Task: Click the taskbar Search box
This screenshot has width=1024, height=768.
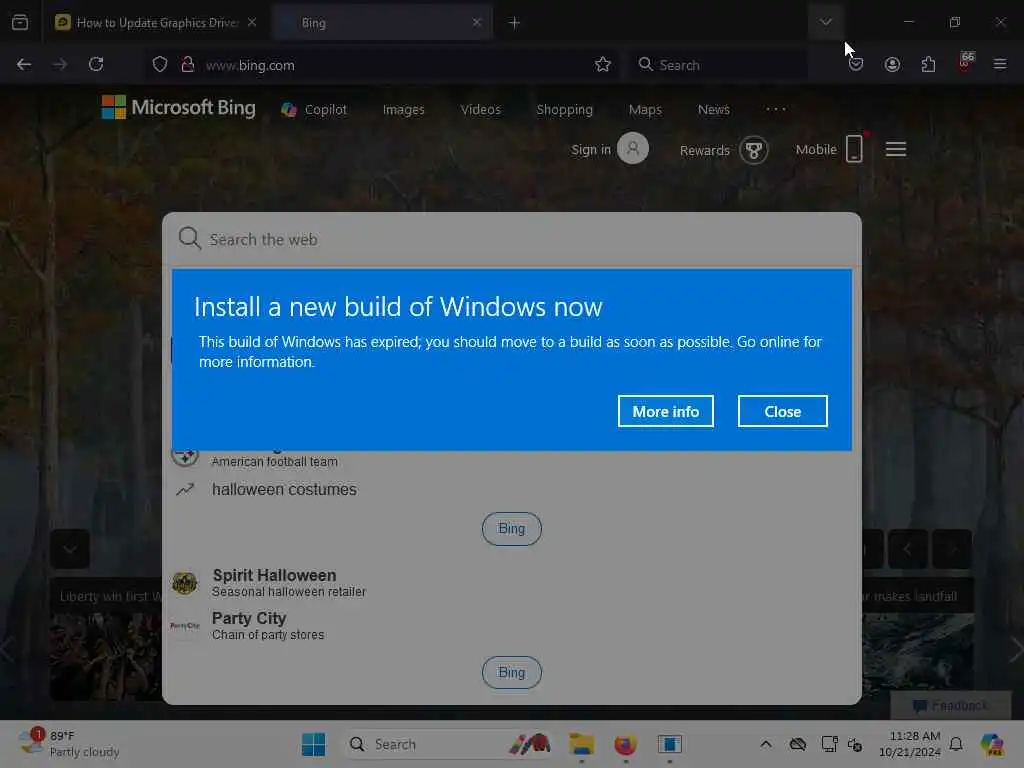Action: point(449,744)
